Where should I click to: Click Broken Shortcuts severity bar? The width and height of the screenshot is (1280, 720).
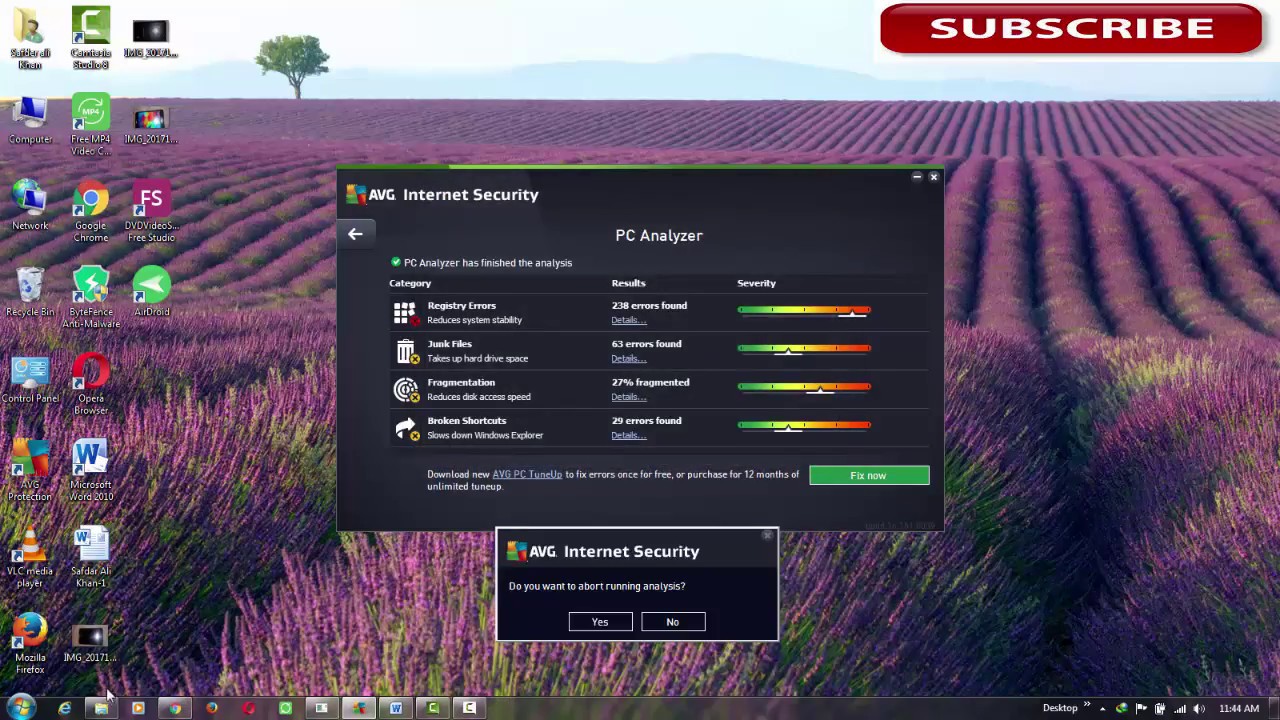point(804,425)
